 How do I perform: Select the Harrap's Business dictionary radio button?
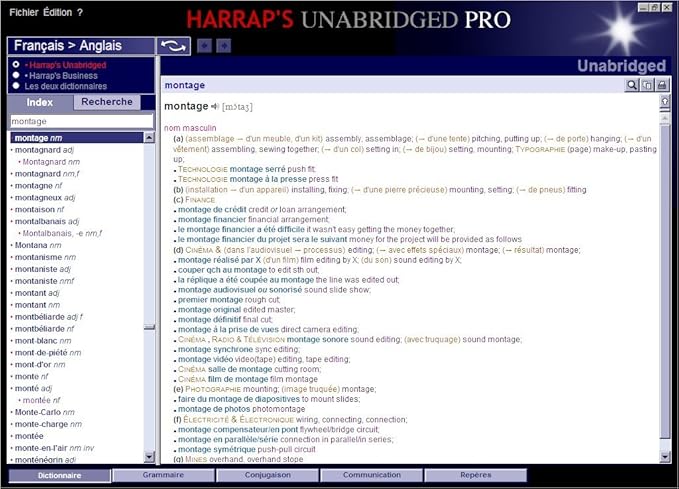16,75
